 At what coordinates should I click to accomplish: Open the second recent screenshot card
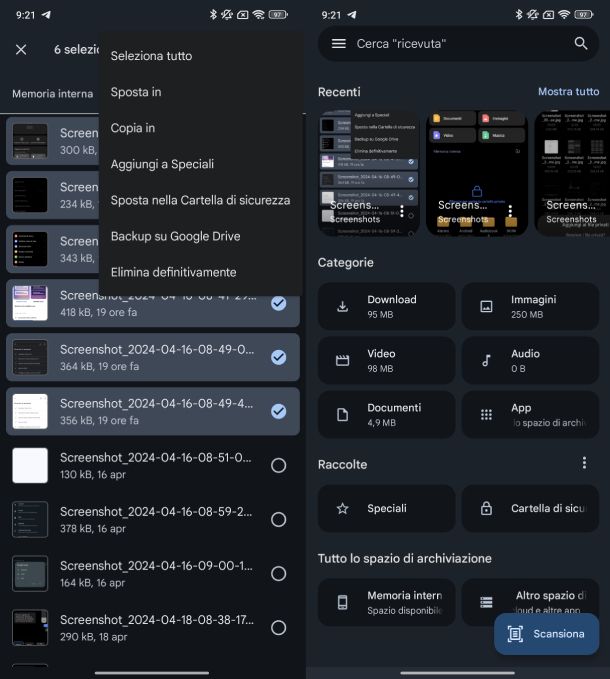pyautogui.click(x=477, y=173)
